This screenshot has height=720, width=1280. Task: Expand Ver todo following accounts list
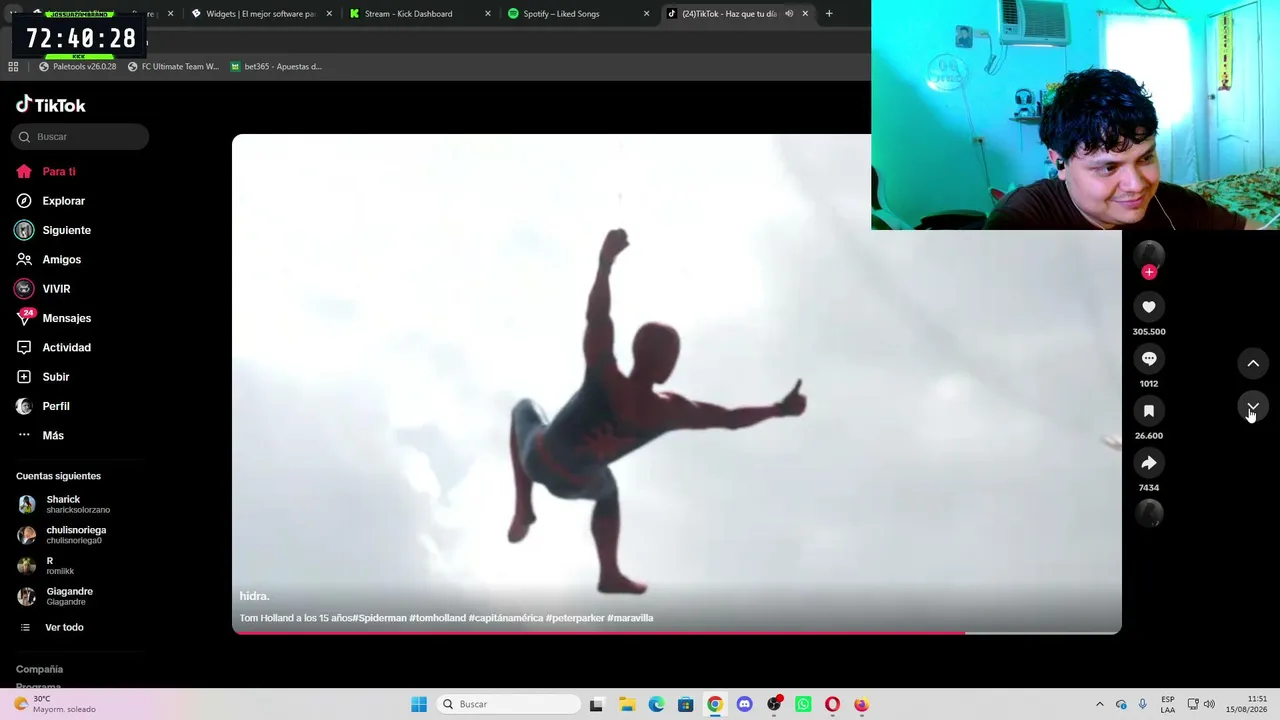(52, 627)
